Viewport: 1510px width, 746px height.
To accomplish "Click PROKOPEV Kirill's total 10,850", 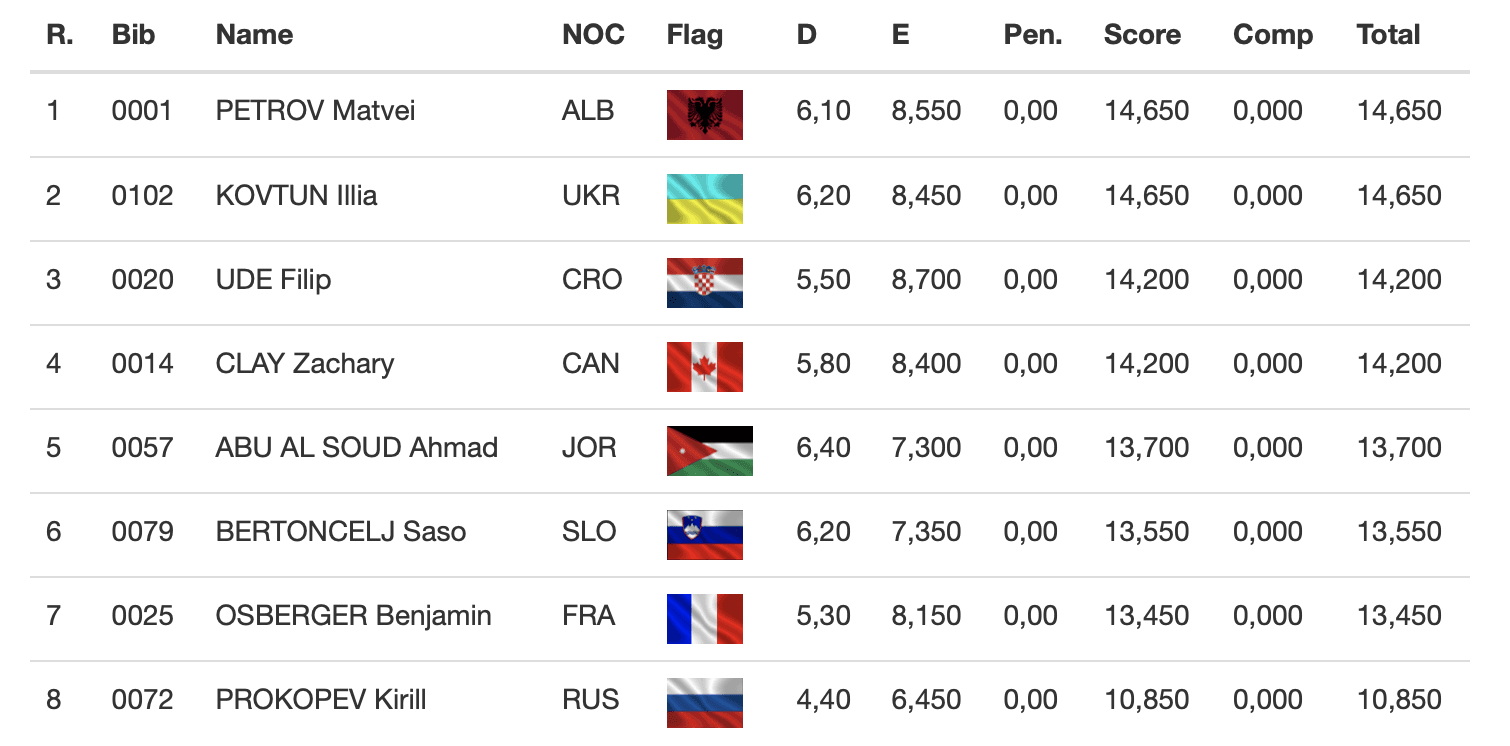I will click(1399, 699).
